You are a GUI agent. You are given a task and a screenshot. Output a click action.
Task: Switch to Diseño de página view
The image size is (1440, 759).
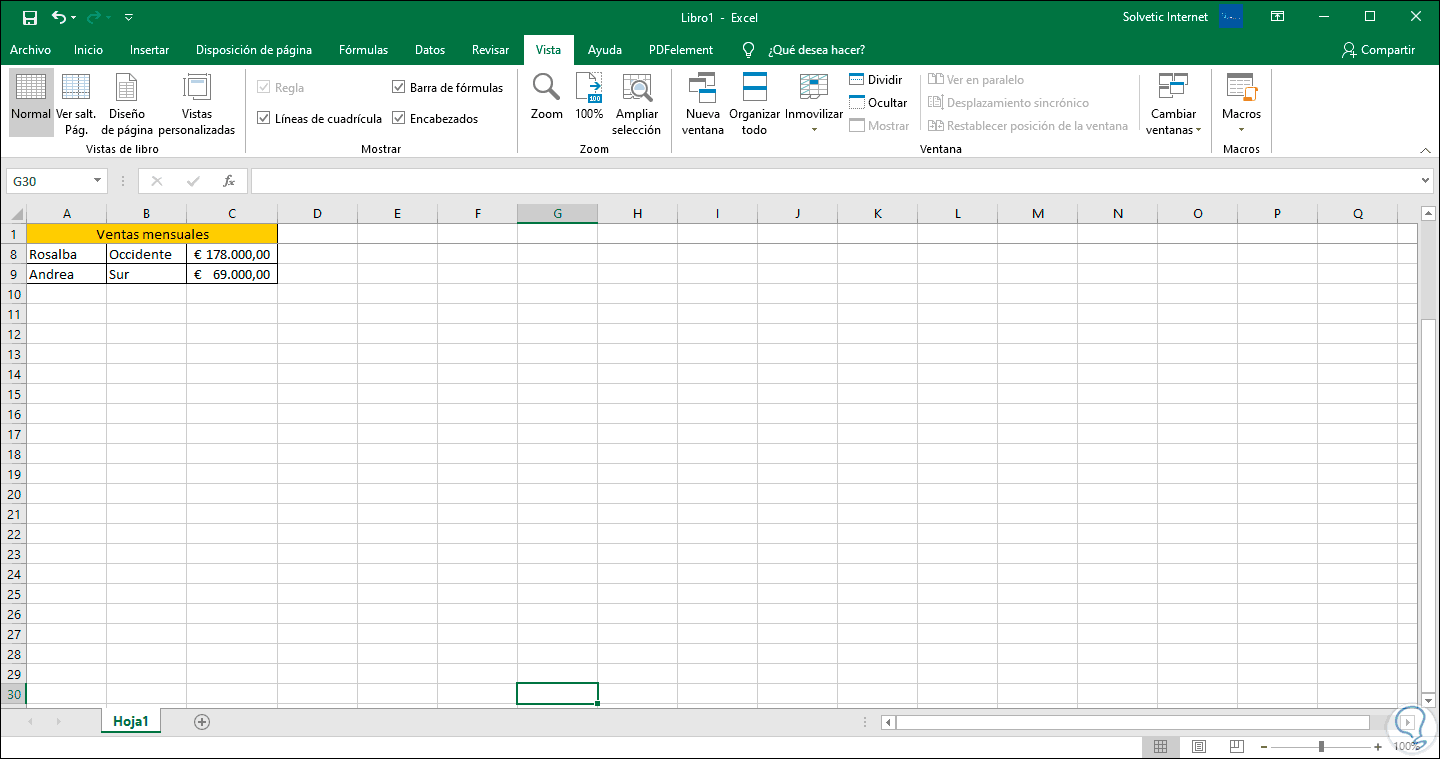pyautogui.click(x=127, y=102)
